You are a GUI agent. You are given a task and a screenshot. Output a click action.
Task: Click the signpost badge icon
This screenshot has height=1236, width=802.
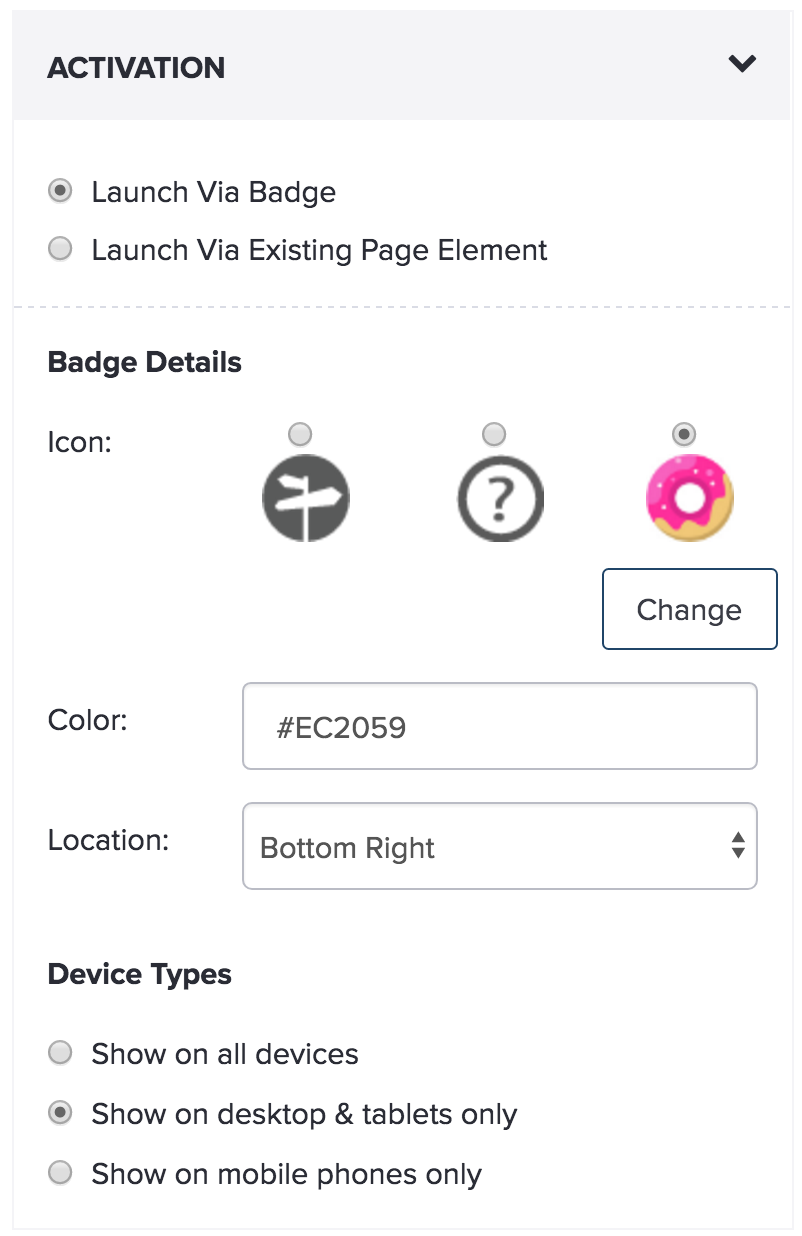point(306,497)
